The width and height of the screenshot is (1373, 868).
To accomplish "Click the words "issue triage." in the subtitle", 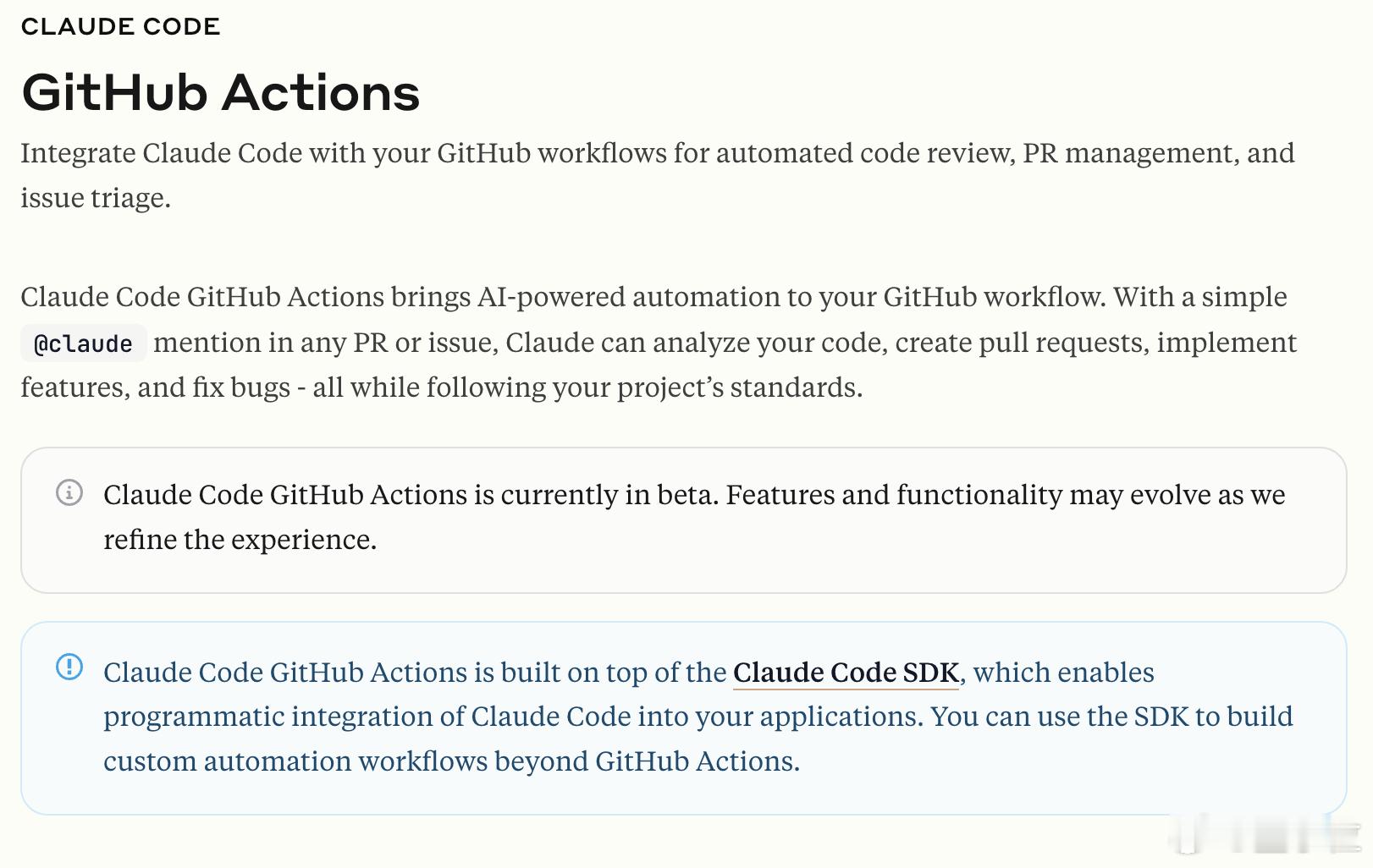I will click(96, 198).
